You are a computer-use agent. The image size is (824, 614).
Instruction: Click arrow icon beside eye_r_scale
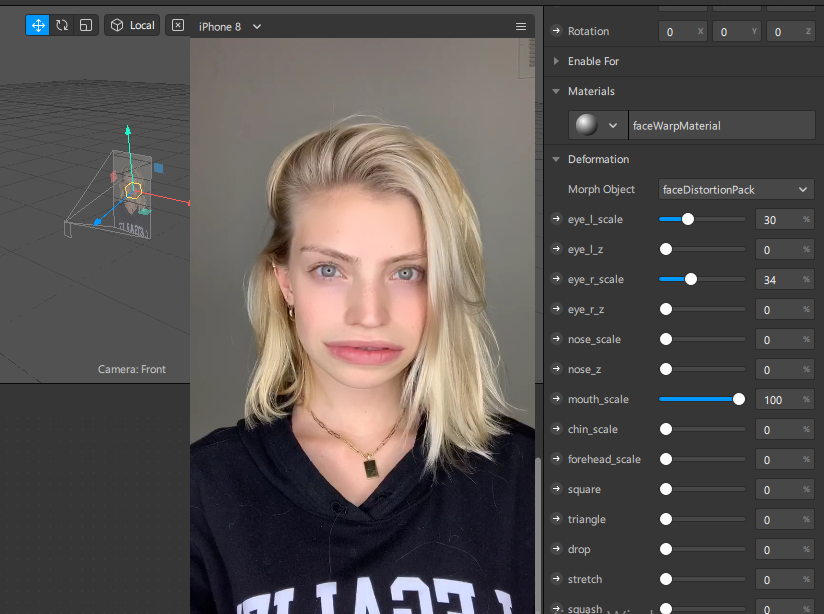click(556, 279)
